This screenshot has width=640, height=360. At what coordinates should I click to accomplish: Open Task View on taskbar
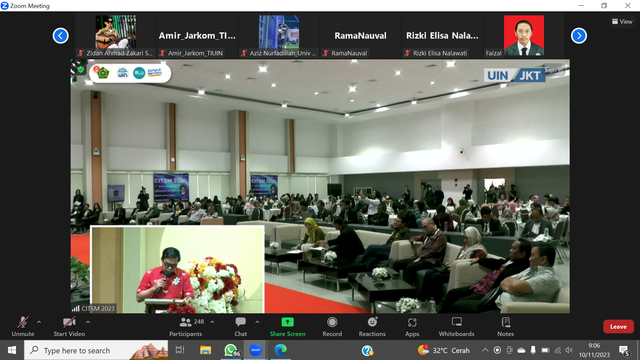pyautogui.click(x=180, y=350)
